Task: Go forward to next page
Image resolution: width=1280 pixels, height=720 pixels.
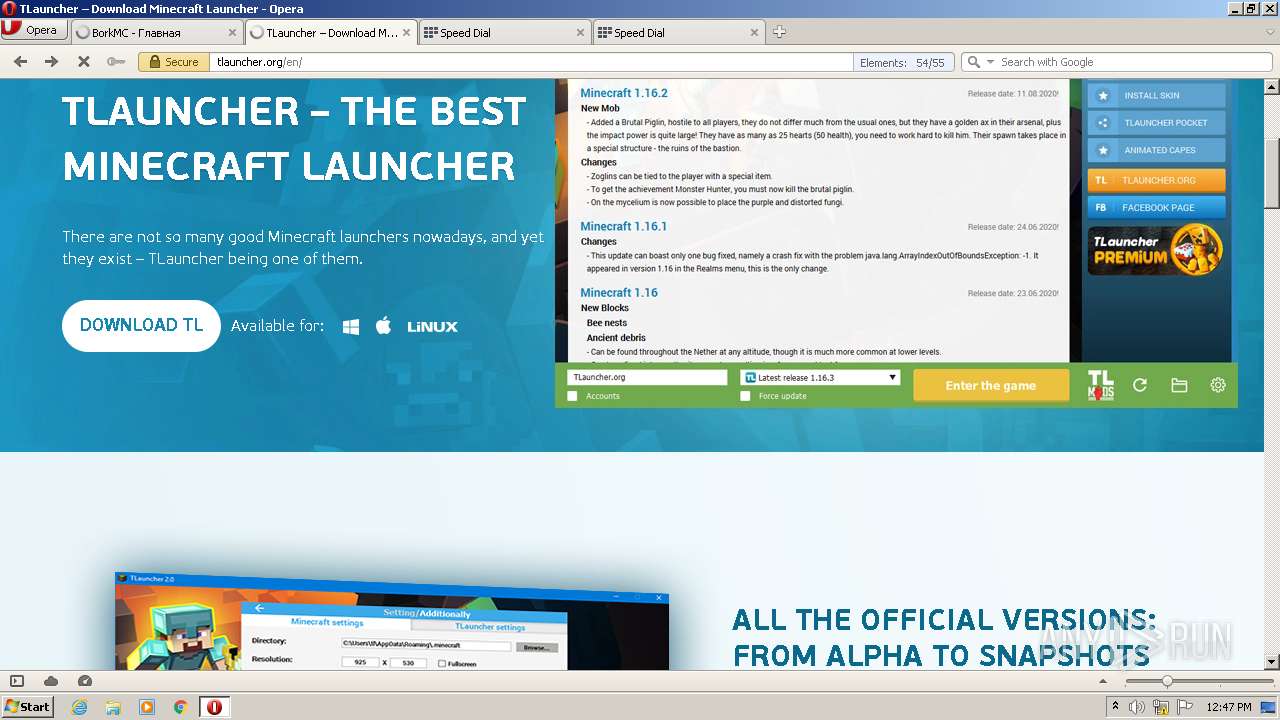Action: click(51, 62)
